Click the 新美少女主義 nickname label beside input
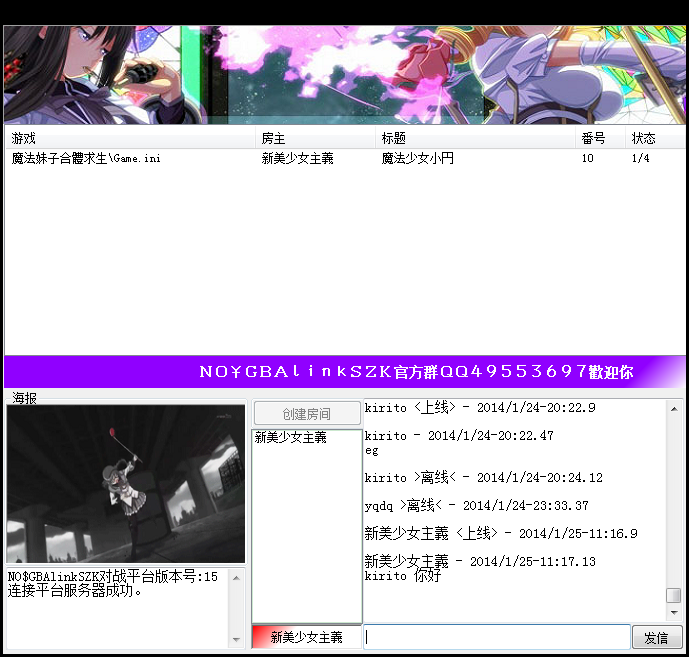The height and width of the screenshot is (657, 689). click(x=307, y=637)
